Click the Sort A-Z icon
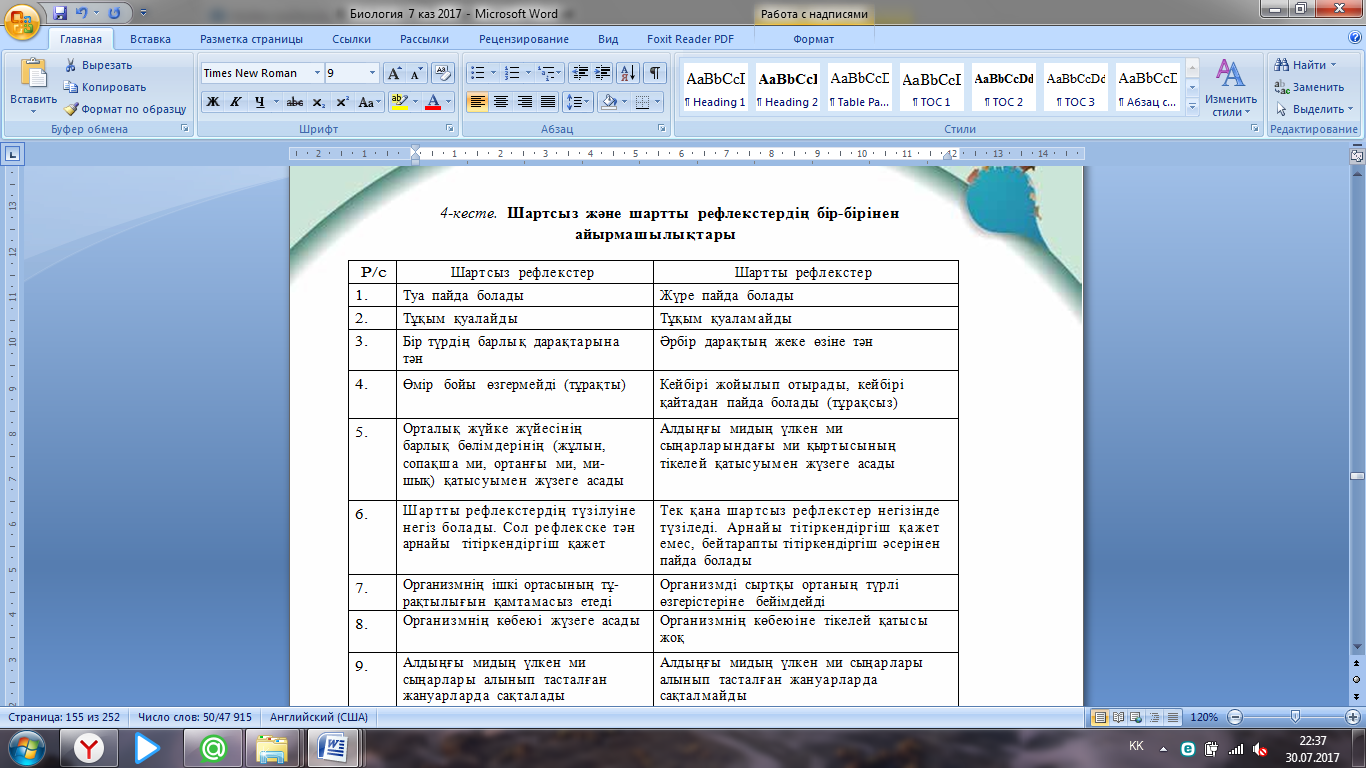The width and height of the screenshot is (1366, 768). coord(628,73)
